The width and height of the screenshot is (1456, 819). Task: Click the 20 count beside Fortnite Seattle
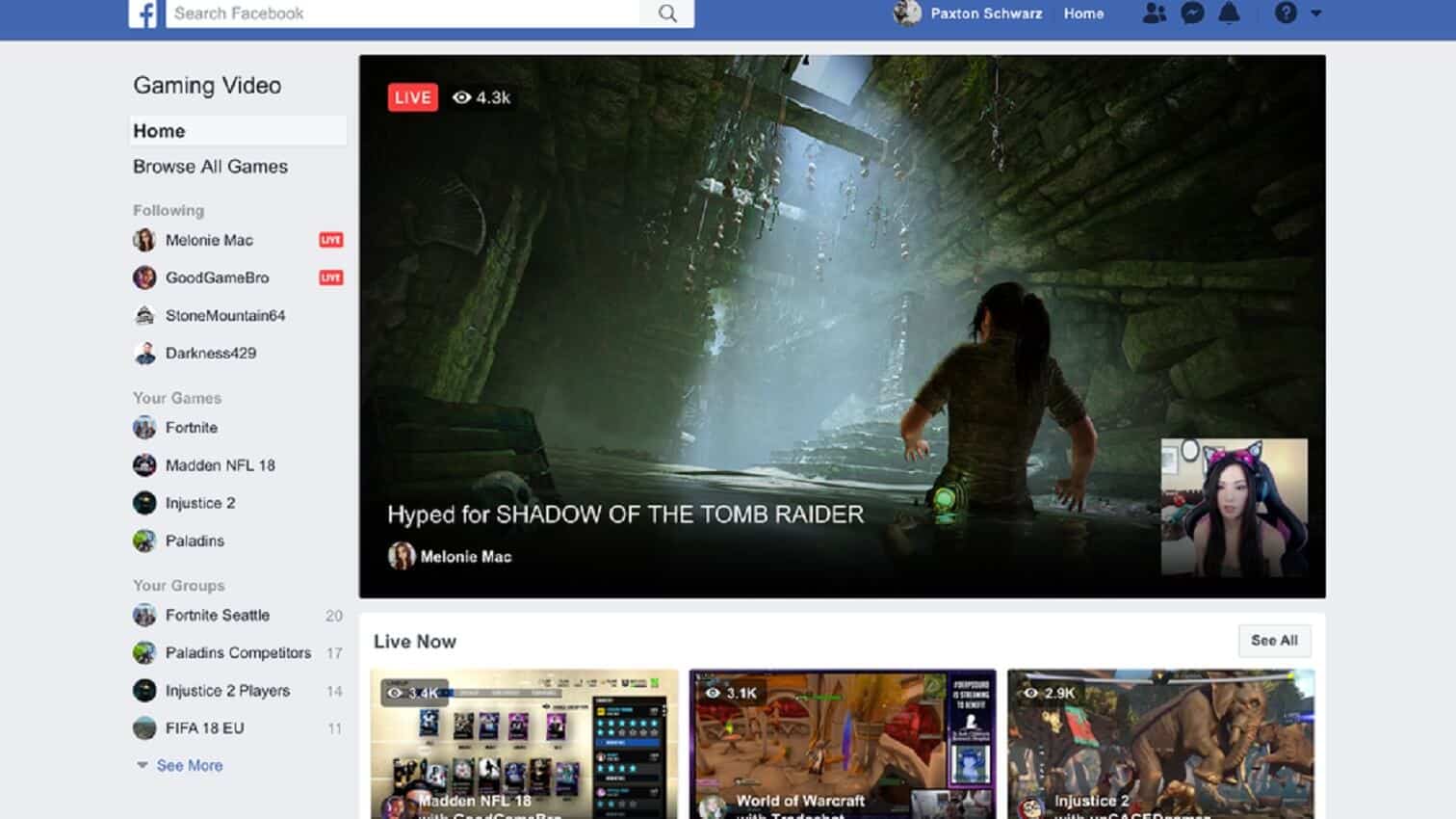pos(334,616)
